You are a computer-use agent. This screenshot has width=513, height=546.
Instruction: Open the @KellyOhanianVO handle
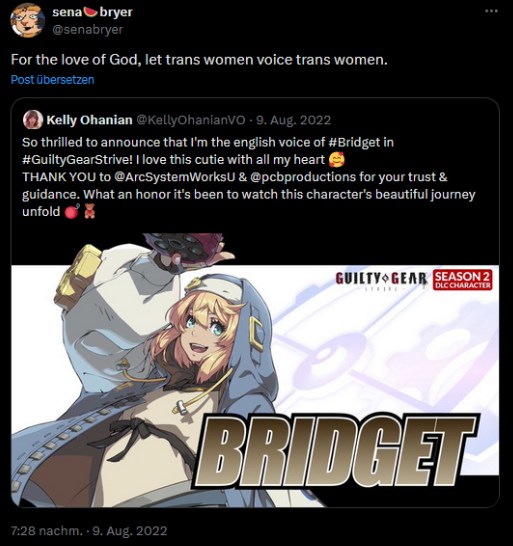tap(191, 120)
